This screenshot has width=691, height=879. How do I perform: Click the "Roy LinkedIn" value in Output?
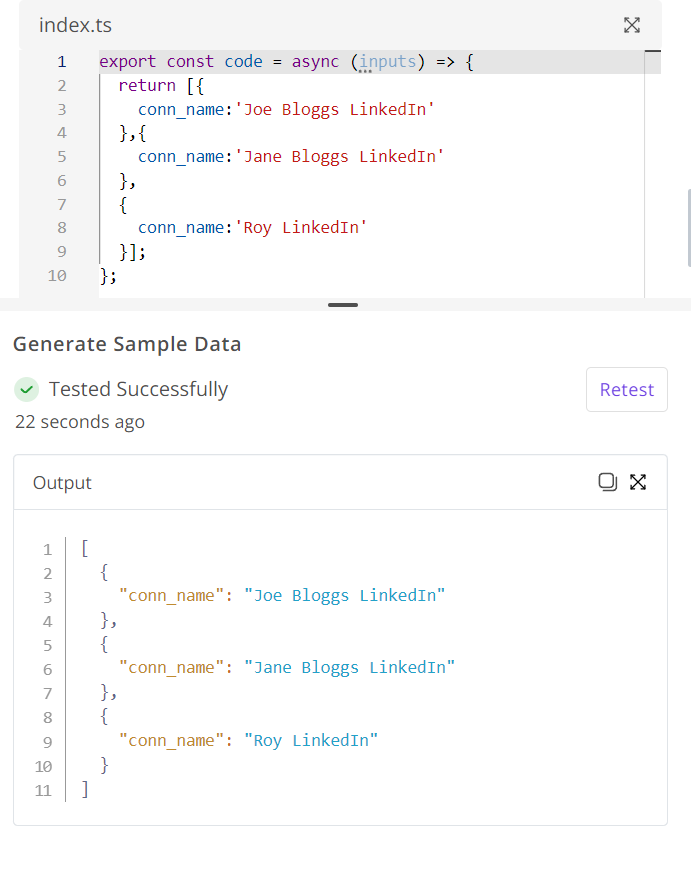[x=311, y=741]
